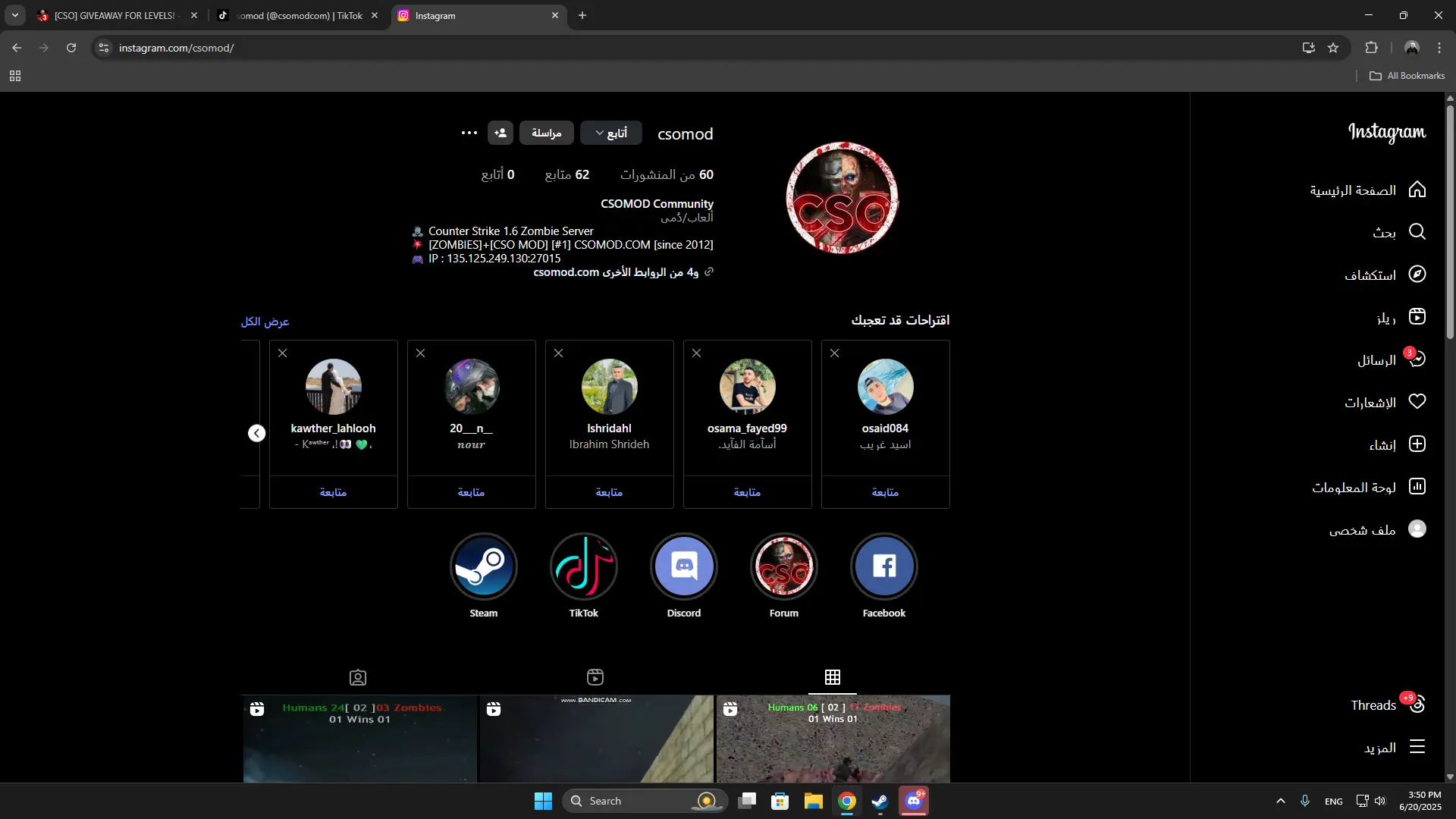Image resolution: width=1456 pixels, height=819 pixels.
Task: Open the Explore compass icon
Action: click(x=1417, y=275)
